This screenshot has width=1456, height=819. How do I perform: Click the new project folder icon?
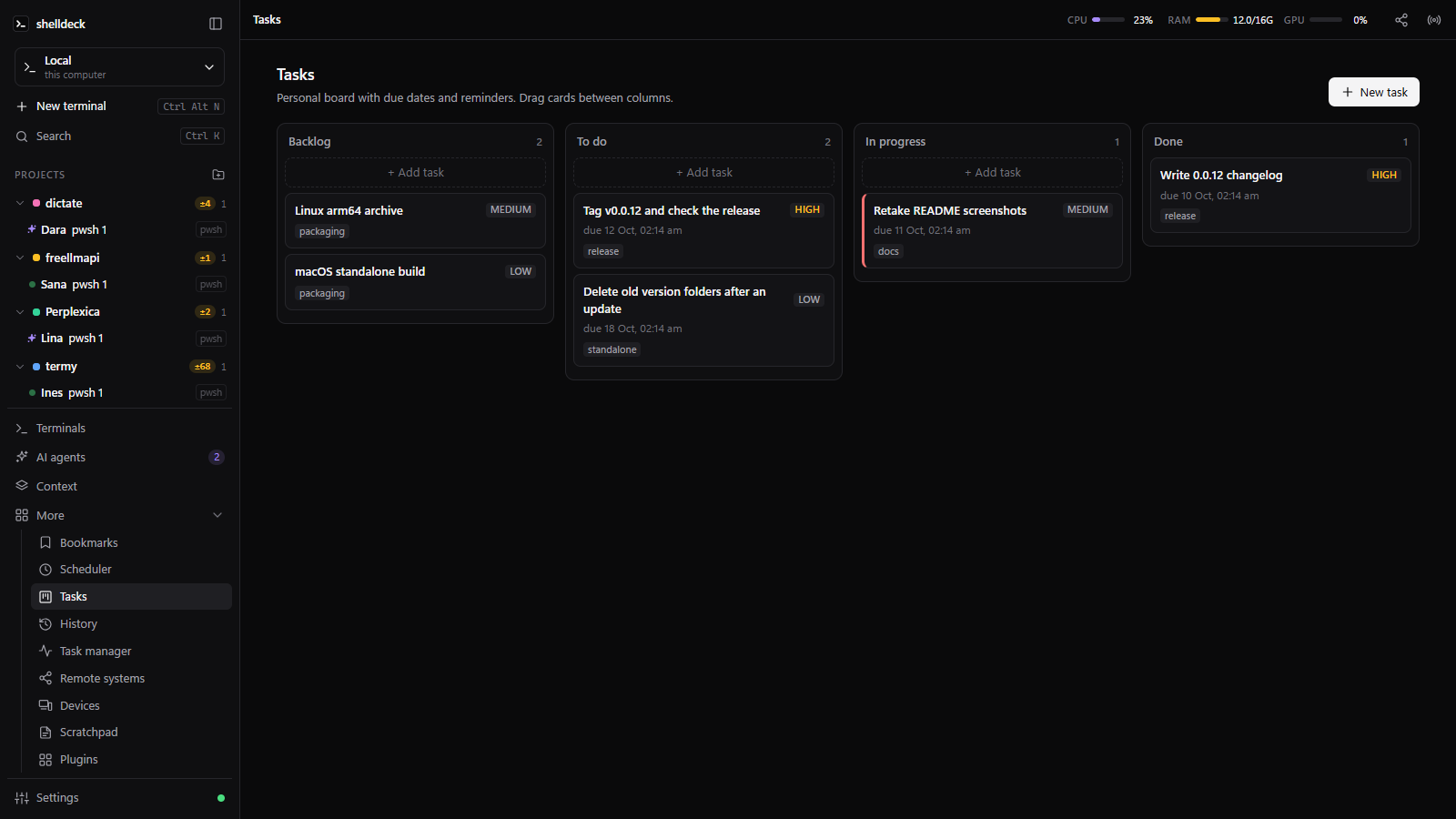click(x=218, y=175)
